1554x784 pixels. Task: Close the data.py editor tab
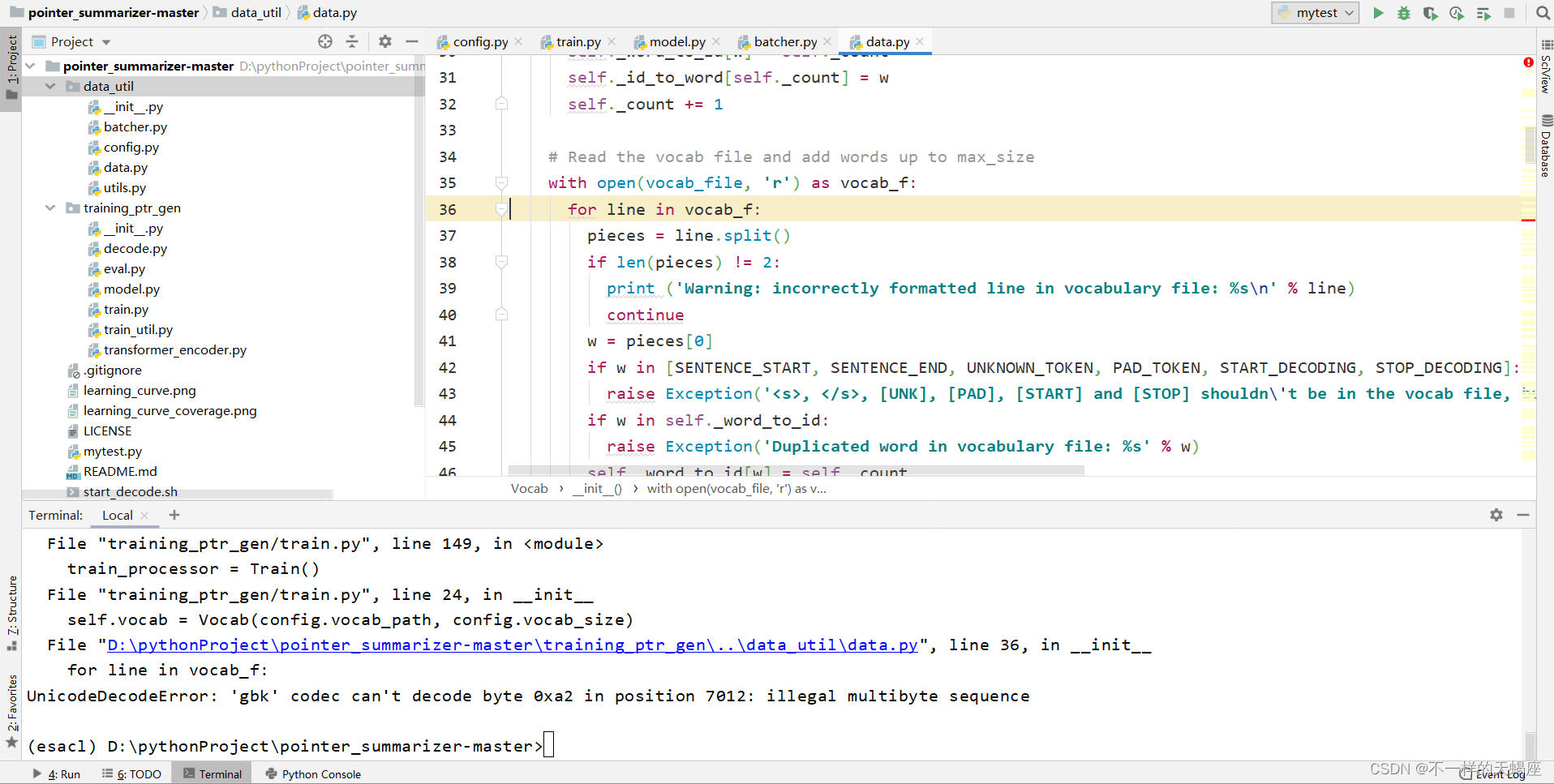pyautogui.click(x=920, y=41)
